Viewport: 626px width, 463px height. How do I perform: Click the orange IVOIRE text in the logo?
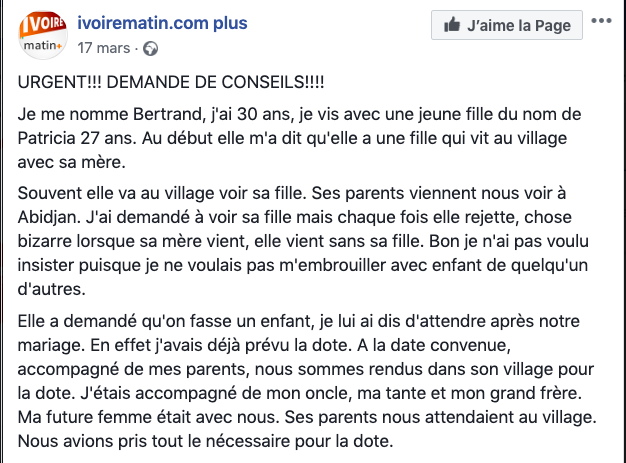point(43,24)
